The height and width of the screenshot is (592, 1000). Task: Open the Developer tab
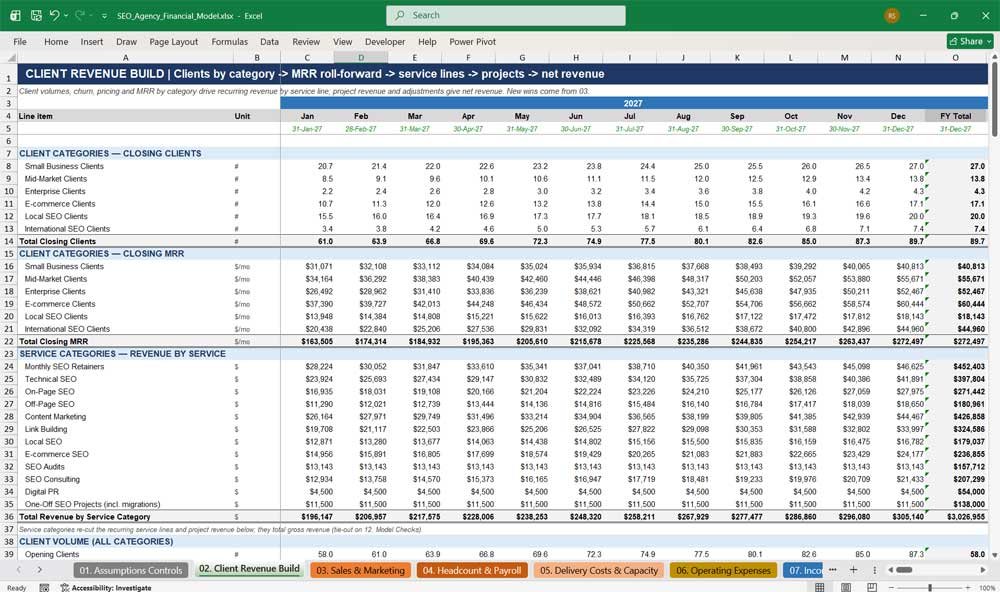pyautogui.click(x=385, y=41)
